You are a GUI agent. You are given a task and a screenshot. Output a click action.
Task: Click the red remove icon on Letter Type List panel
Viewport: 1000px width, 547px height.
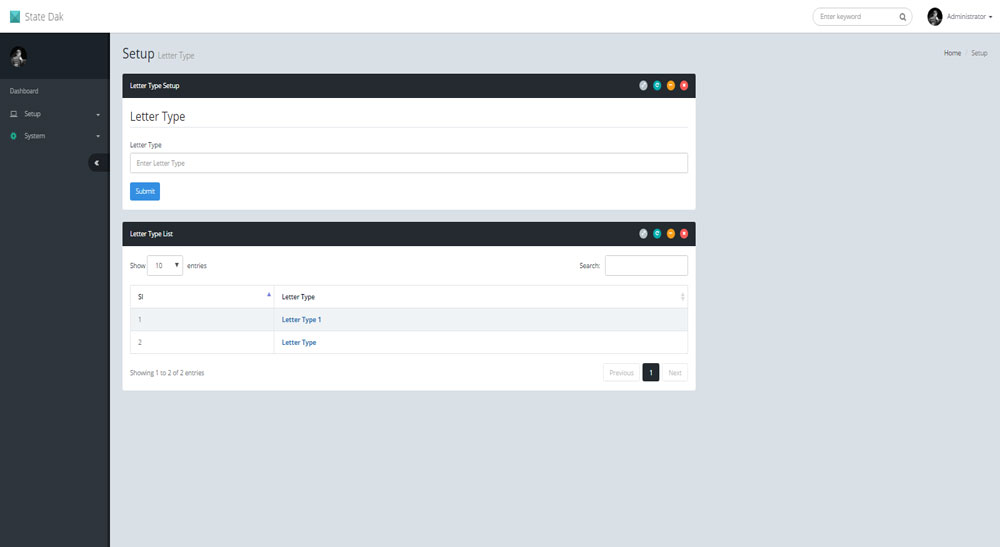[684, 234]
